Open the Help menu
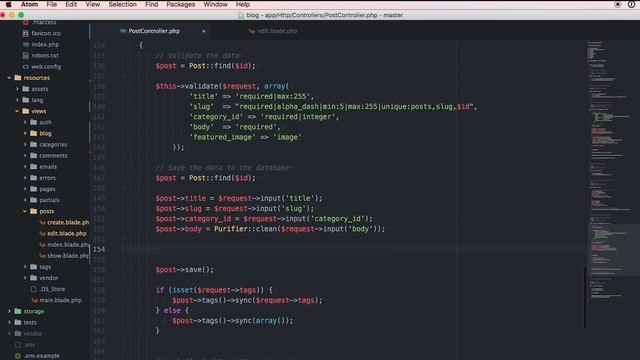This screenshot has width=640, height=360. [x=242, y=4]
